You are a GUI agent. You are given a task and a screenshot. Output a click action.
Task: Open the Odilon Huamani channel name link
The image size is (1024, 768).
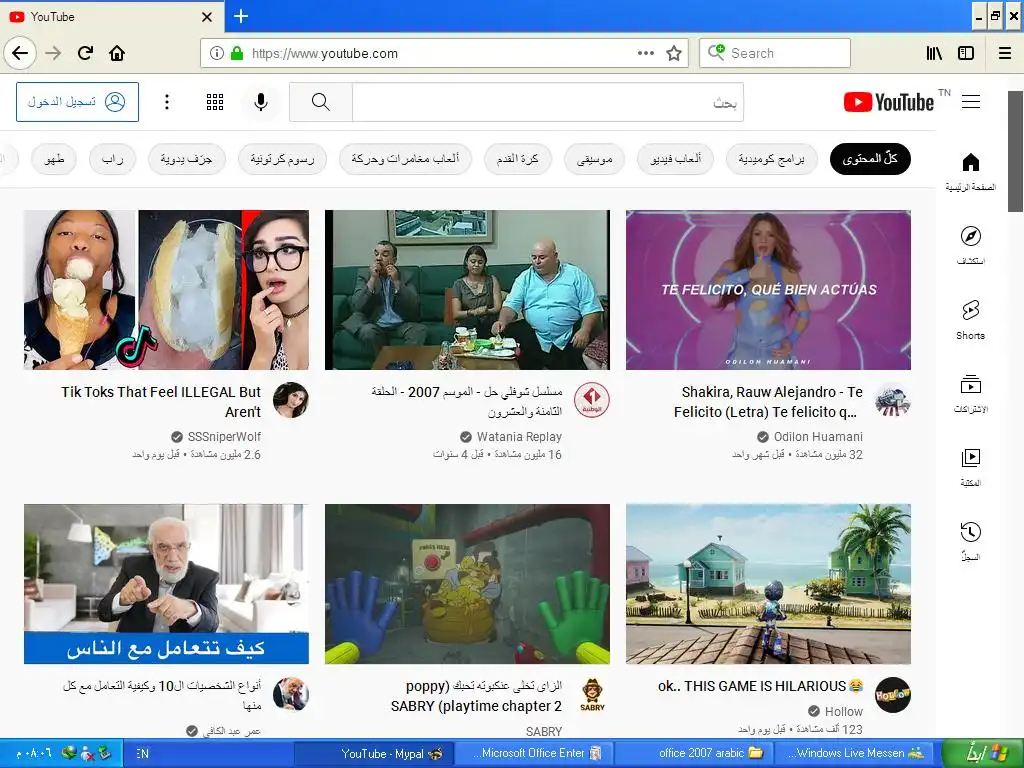pyautogui.click(x=818, y=437)
